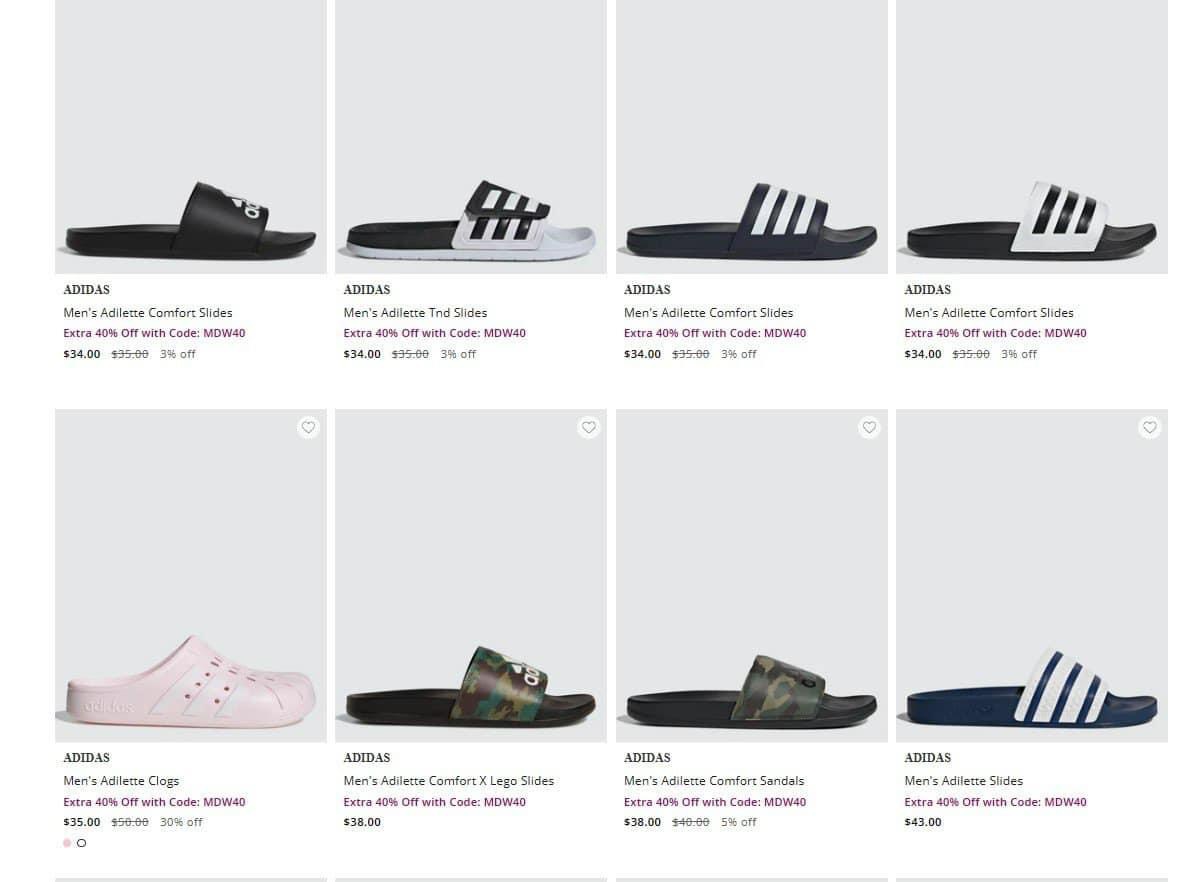1190x882 pixels.
Task: Select the pink color swatch for Clogs
Action: pyautogui.click(x=67, y=843)
